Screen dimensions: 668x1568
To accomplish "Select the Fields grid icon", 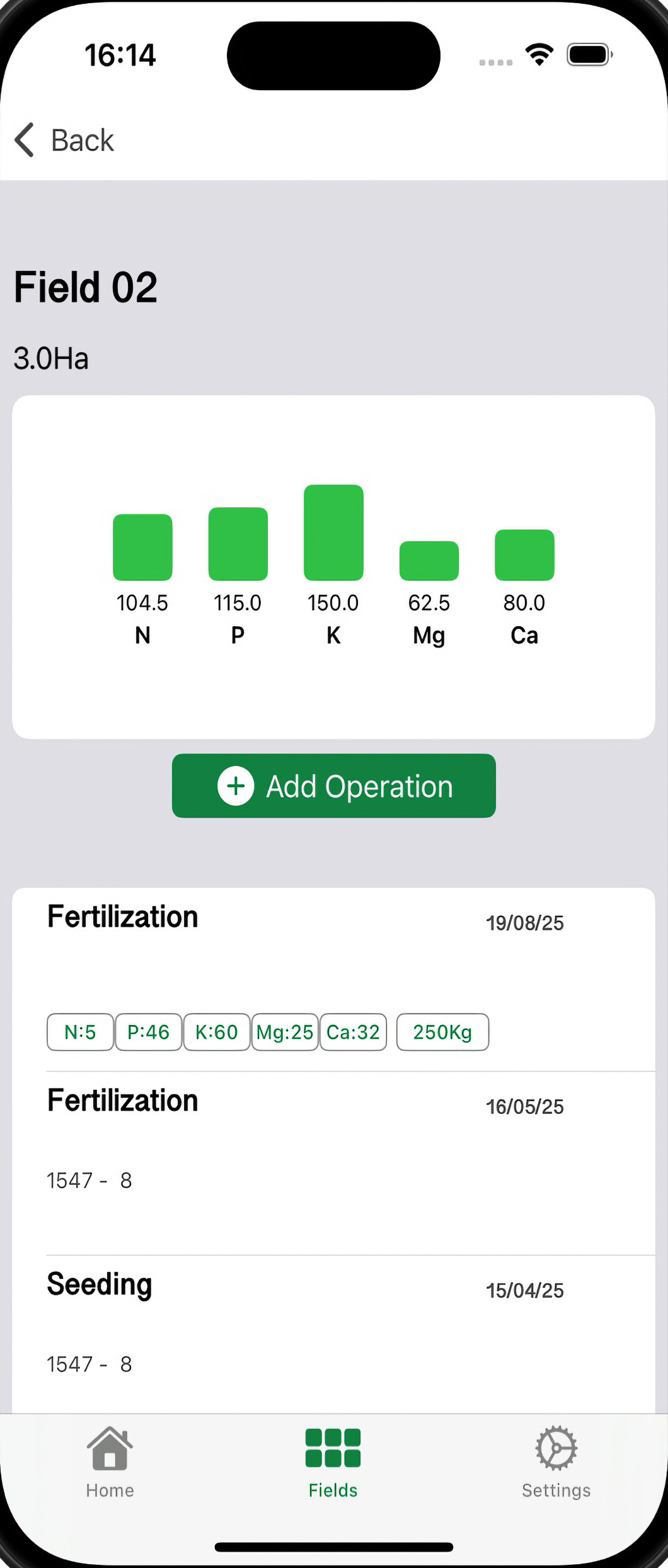I will click(333, 1448).
